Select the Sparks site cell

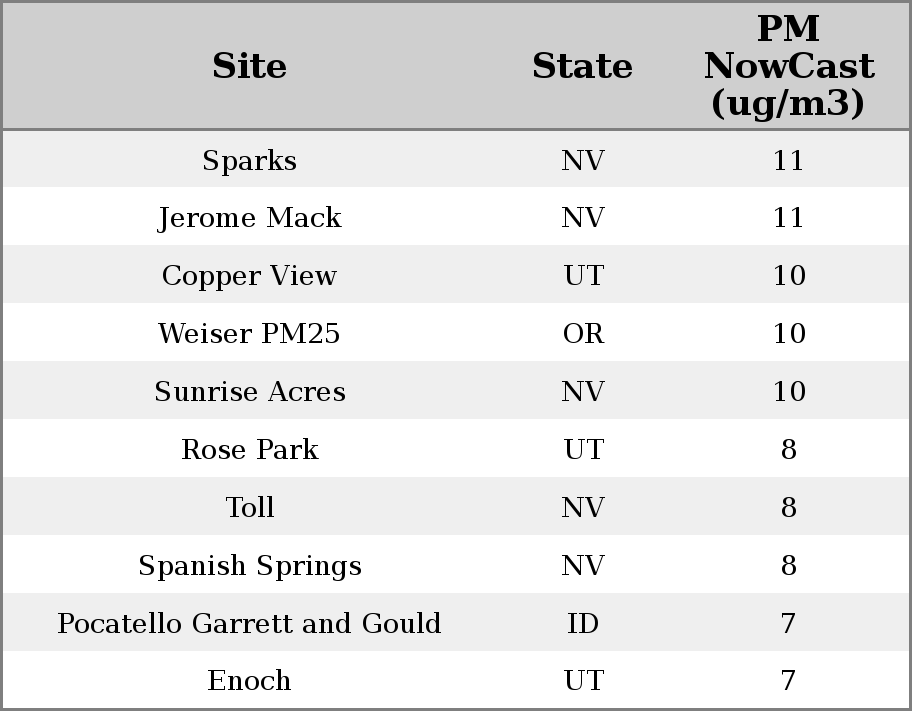tap(249, 160)
